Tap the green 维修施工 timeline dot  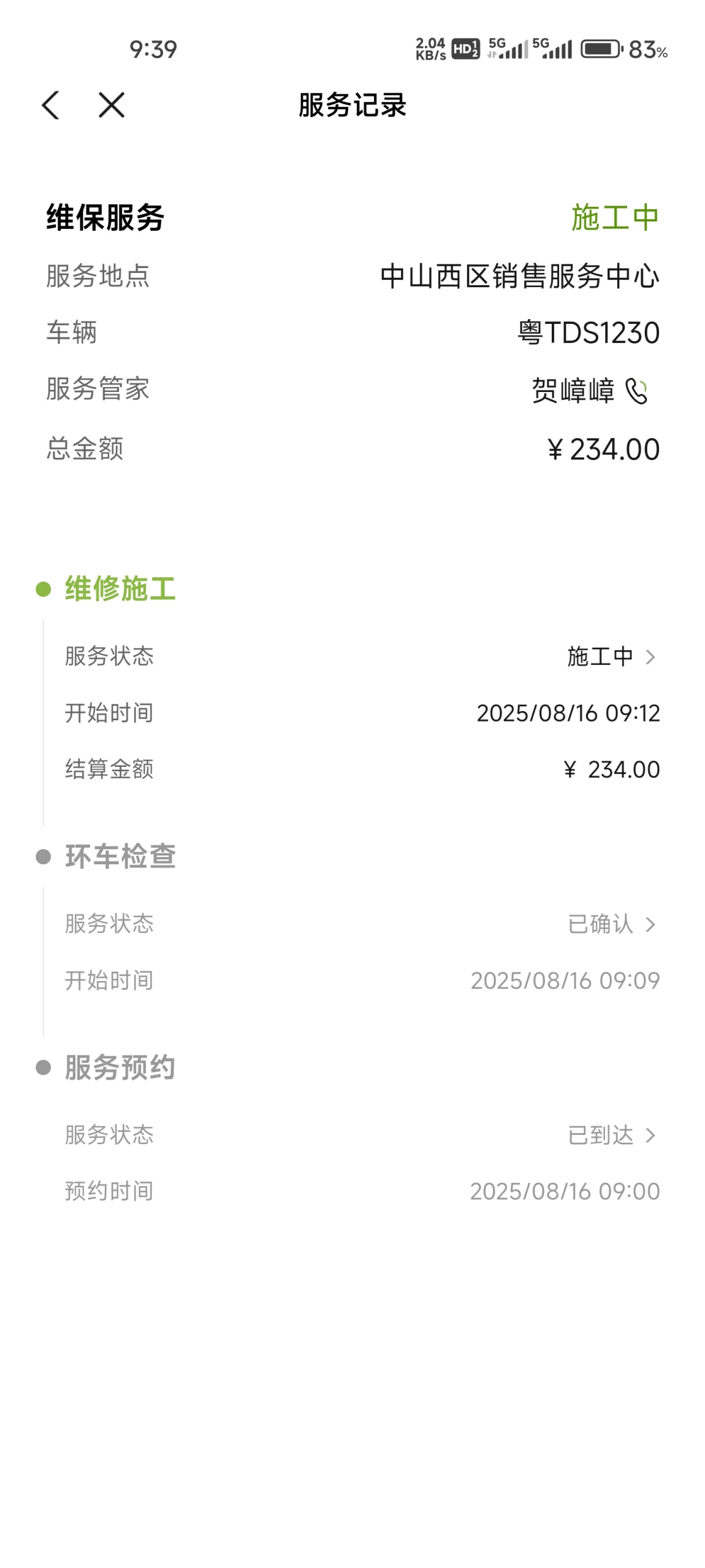pos(43,589)
